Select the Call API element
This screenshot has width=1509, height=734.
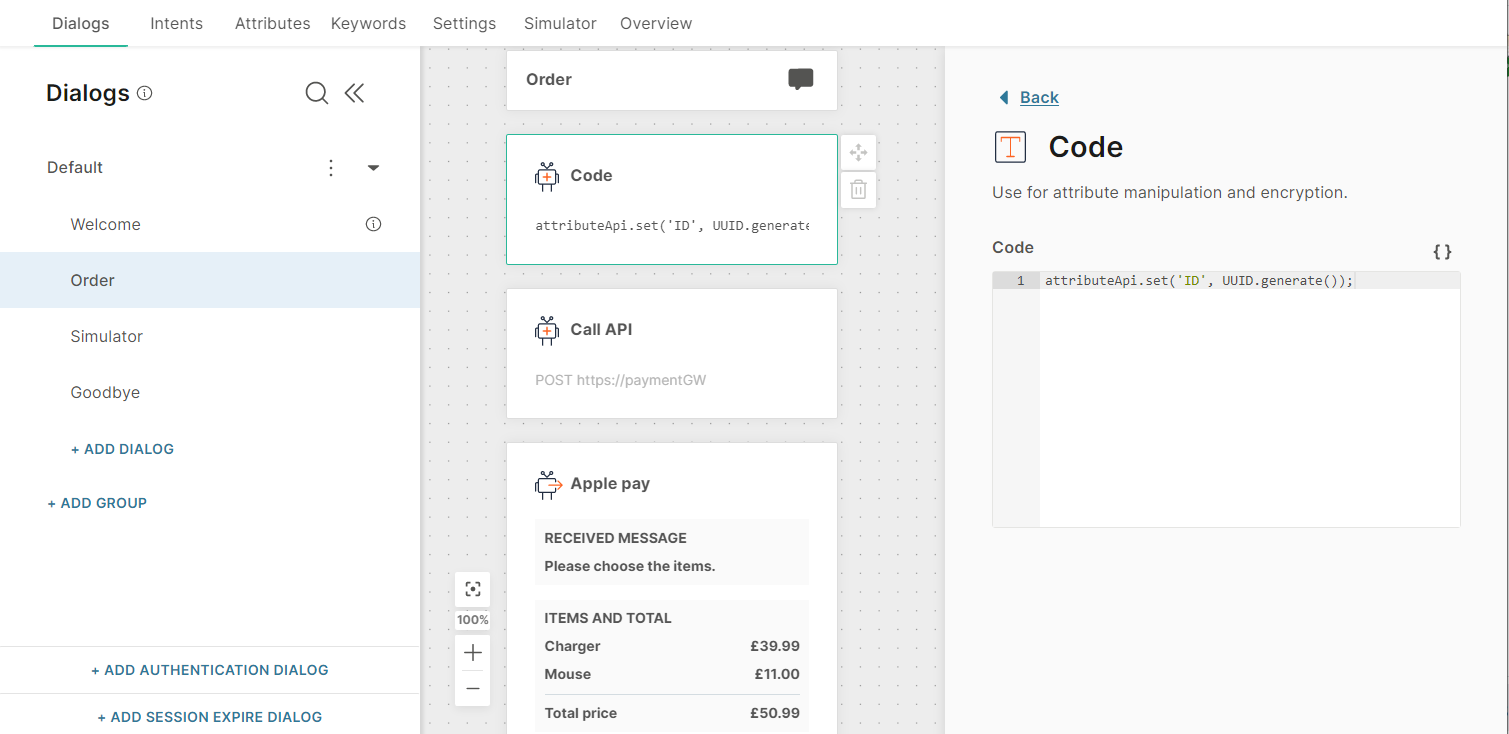(671, 353)
